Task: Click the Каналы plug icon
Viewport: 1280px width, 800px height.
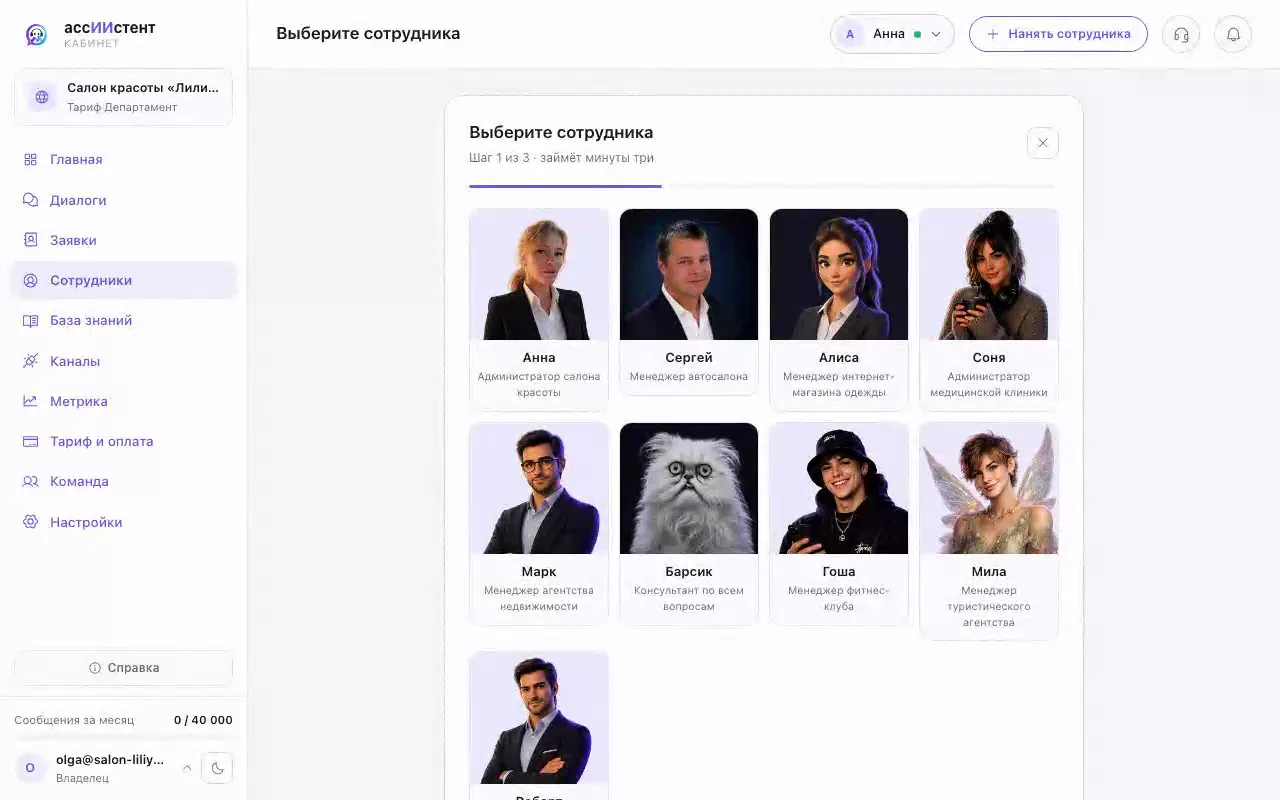Action: [30, 361]
